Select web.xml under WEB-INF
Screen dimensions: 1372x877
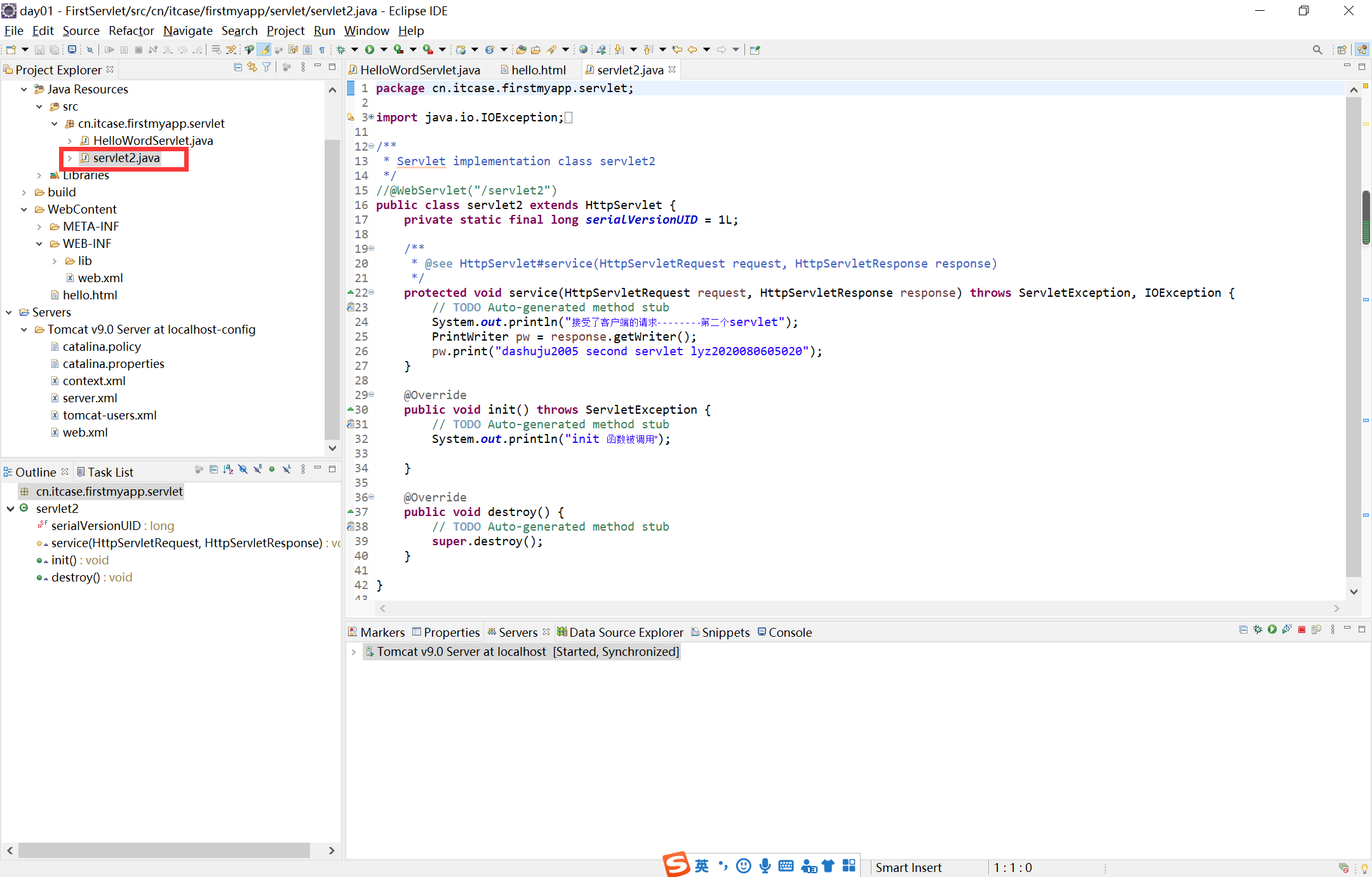100,278
